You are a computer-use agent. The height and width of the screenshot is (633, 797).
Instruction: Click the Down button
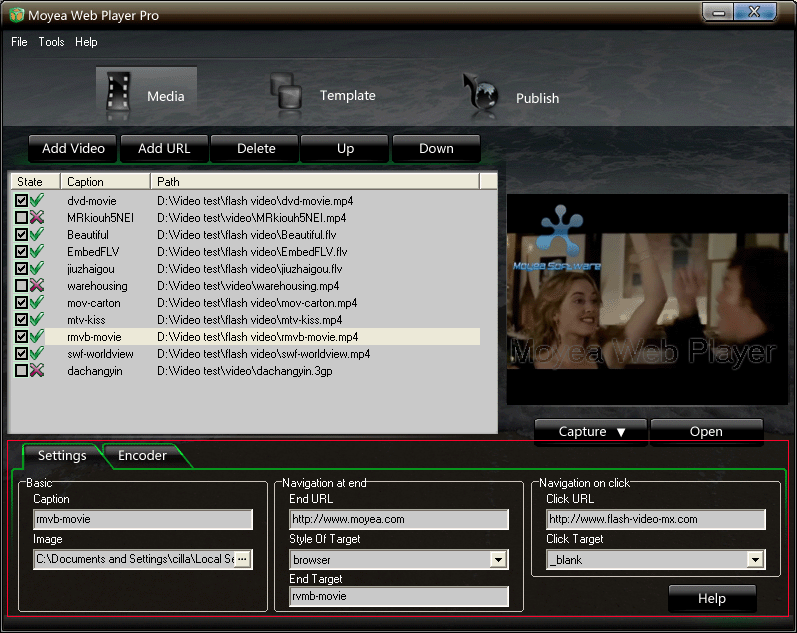tap(436, 148)
